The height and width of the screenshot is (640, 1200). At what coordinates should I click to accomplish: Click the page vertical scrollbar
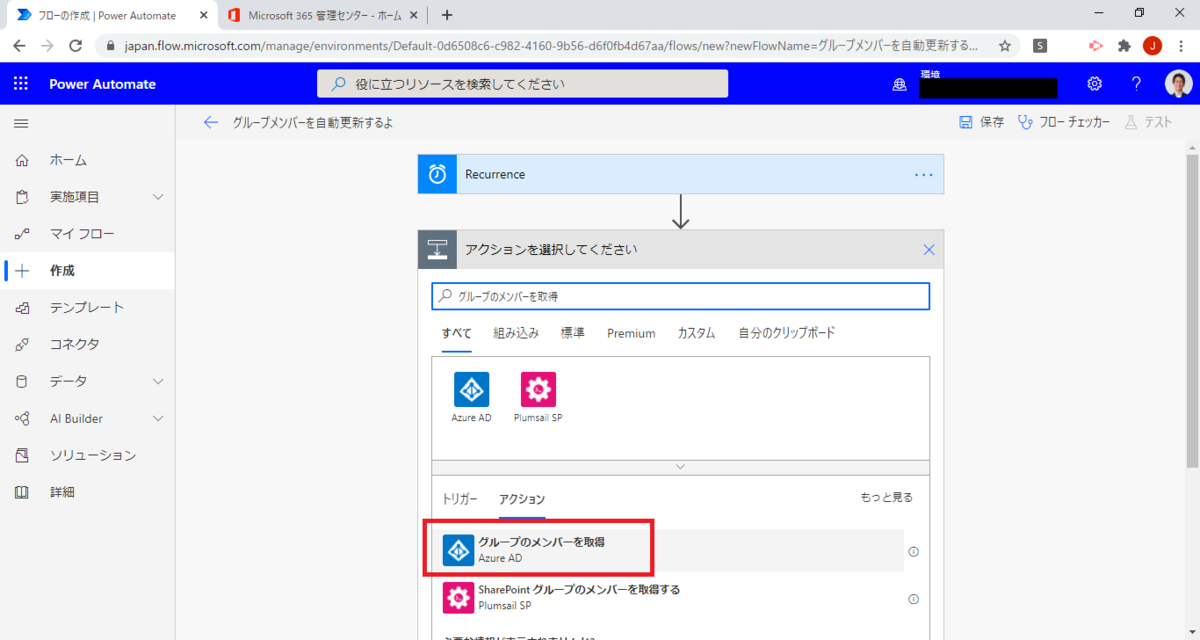[1191, 310]
